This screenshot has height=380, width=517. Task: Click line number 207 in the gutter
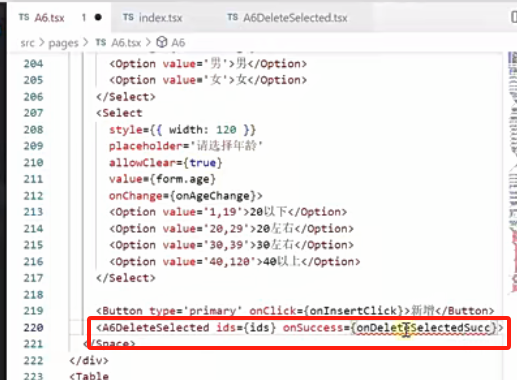(x=33, y=113)
